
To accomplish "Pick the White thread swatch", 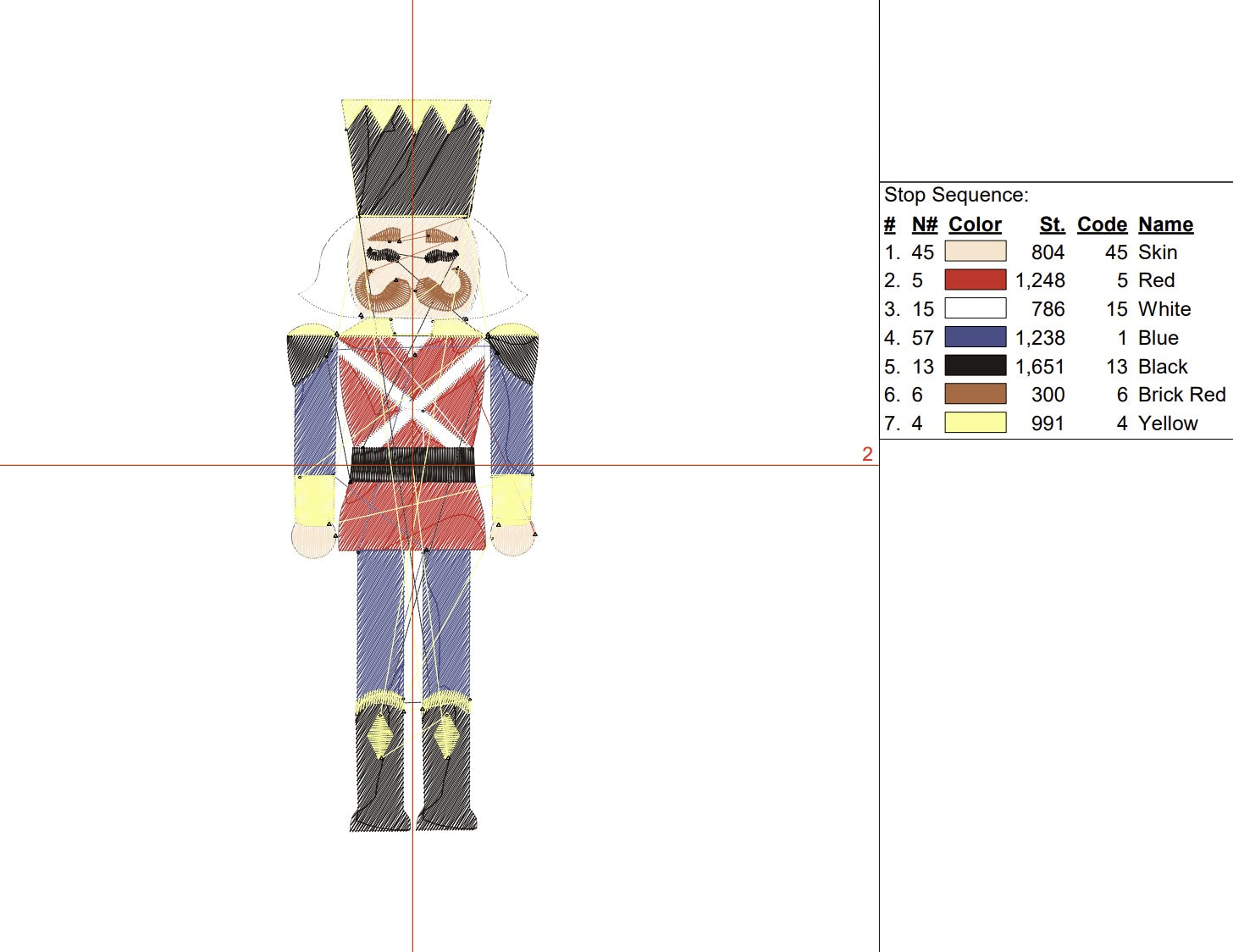I will (975, 309).
